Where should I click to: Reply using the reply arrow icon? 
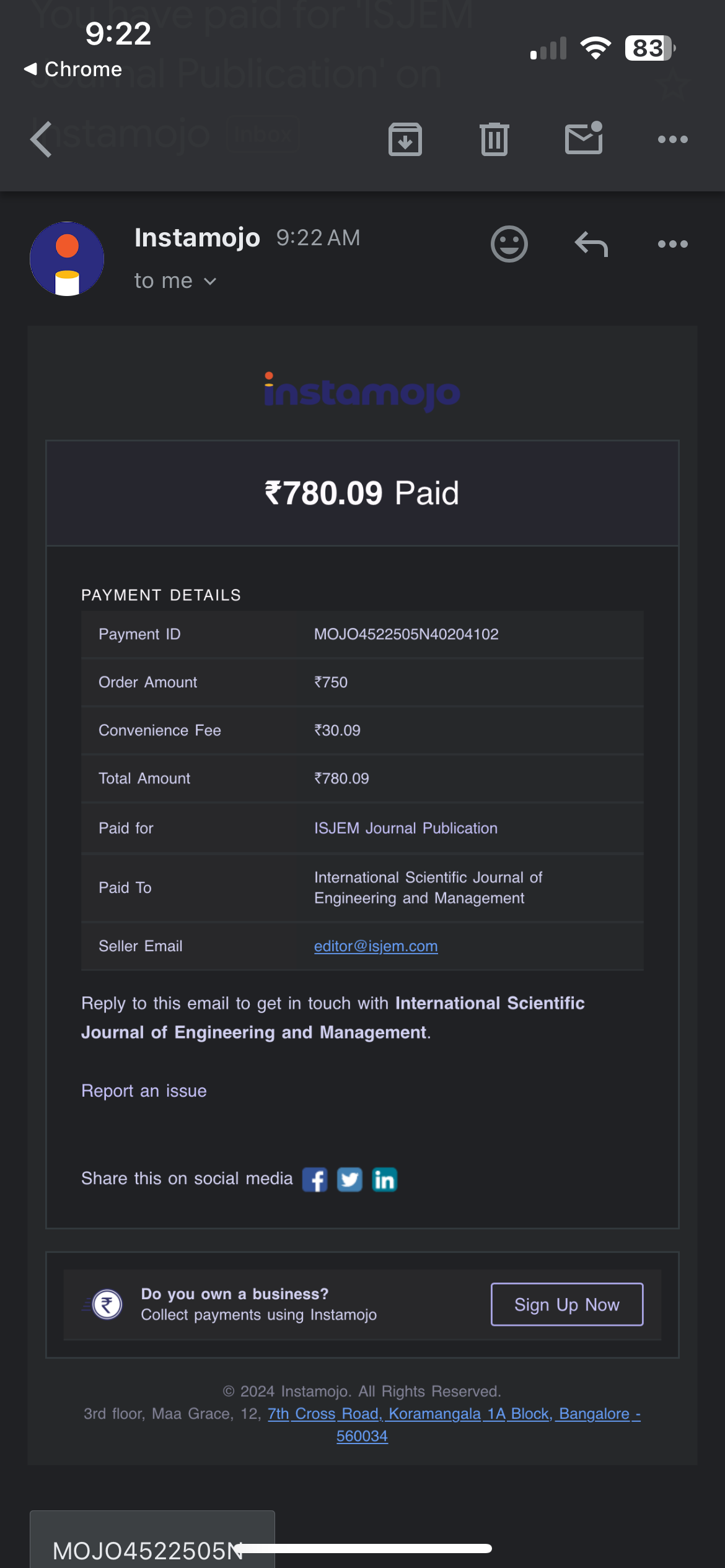[591, 244]
